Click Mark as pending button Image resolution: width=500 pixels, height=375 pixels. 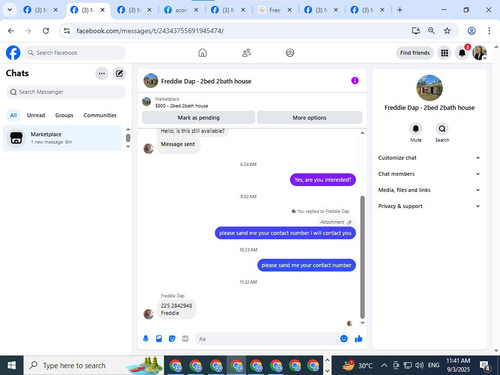tap(199, 118)
